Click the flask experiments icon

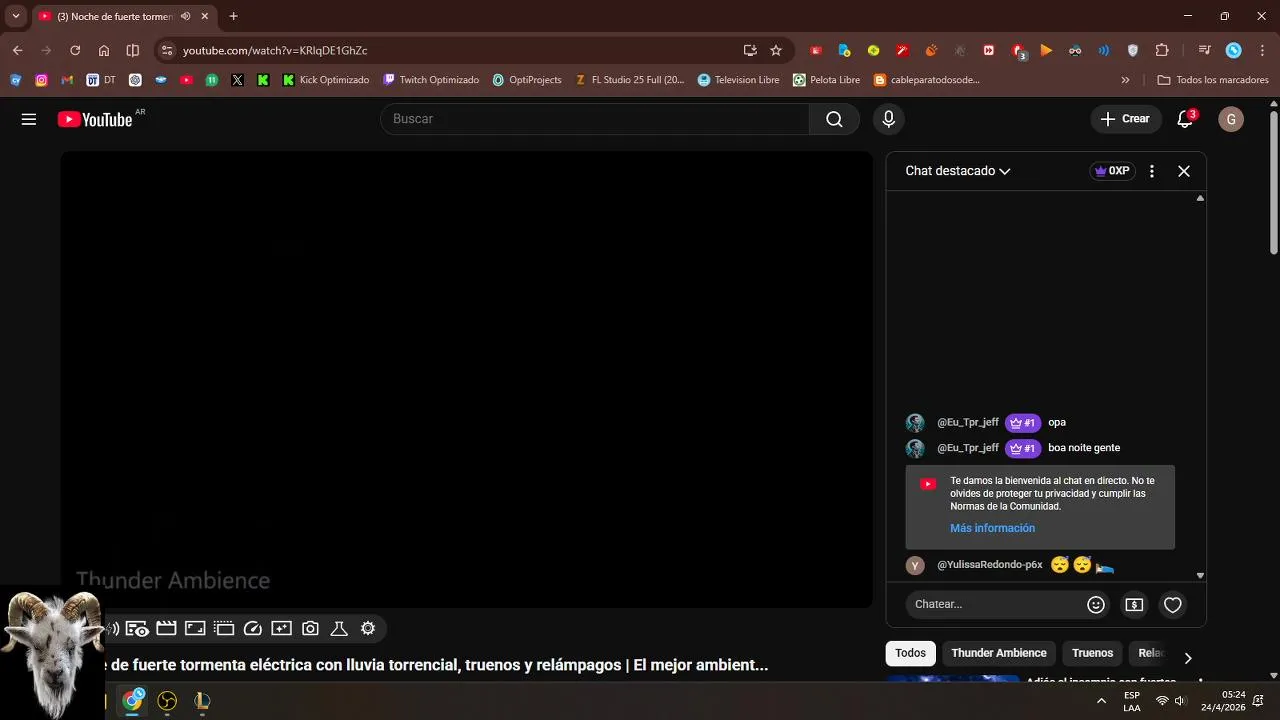tap(339, 628)
